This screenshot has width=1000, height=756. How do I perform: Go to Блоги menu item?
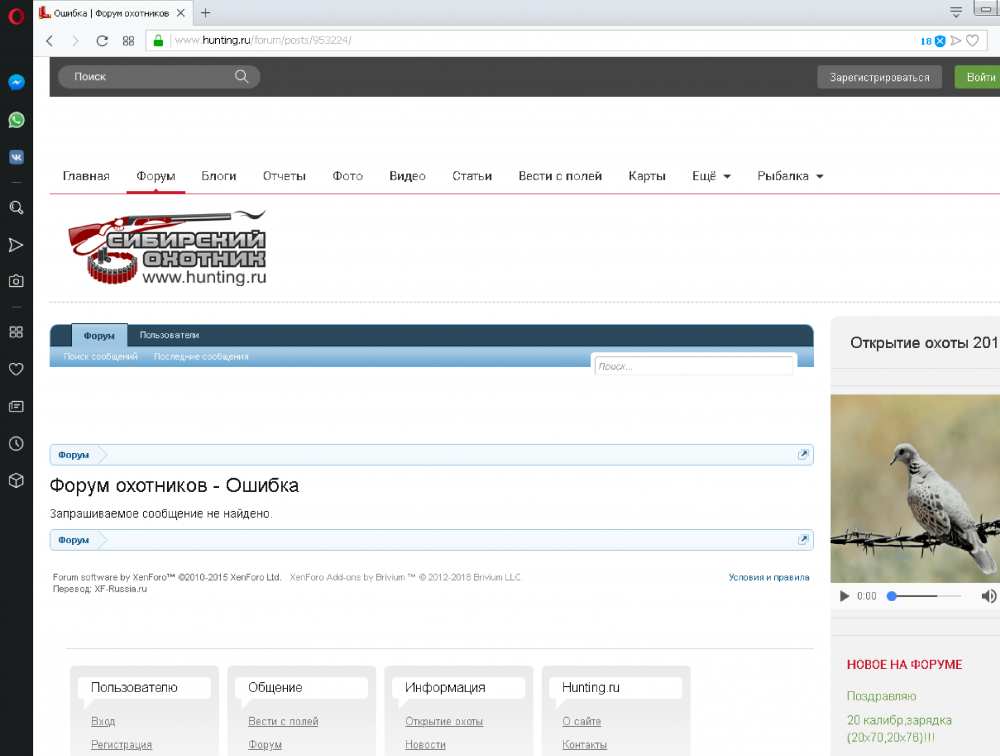point(219,176)
